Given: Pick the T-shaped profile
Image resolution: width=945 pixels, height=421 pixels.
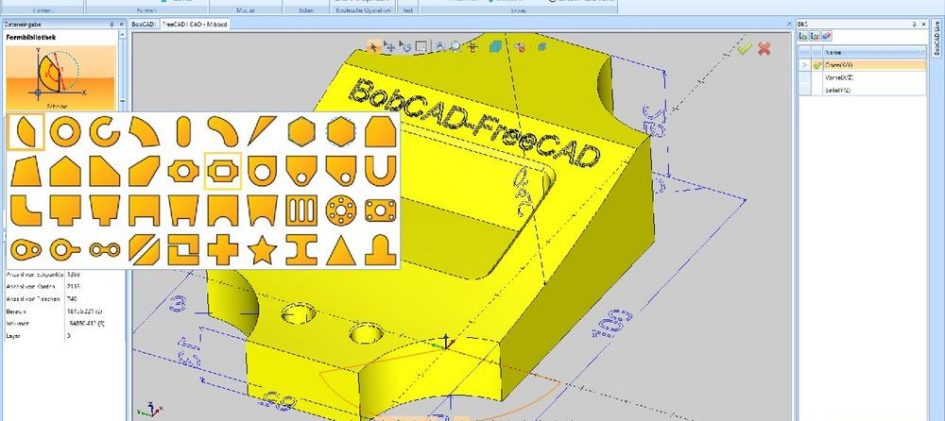Looking at the screenshot, I should pyautogui.click(x=65, y=210).
